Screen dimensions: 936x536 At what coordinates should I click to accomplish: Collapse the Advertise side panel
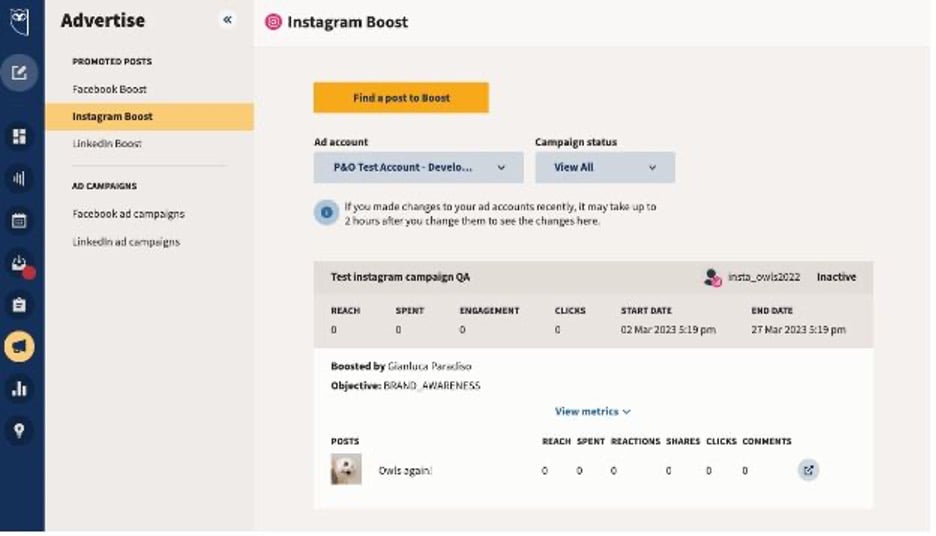coord(227,20)
